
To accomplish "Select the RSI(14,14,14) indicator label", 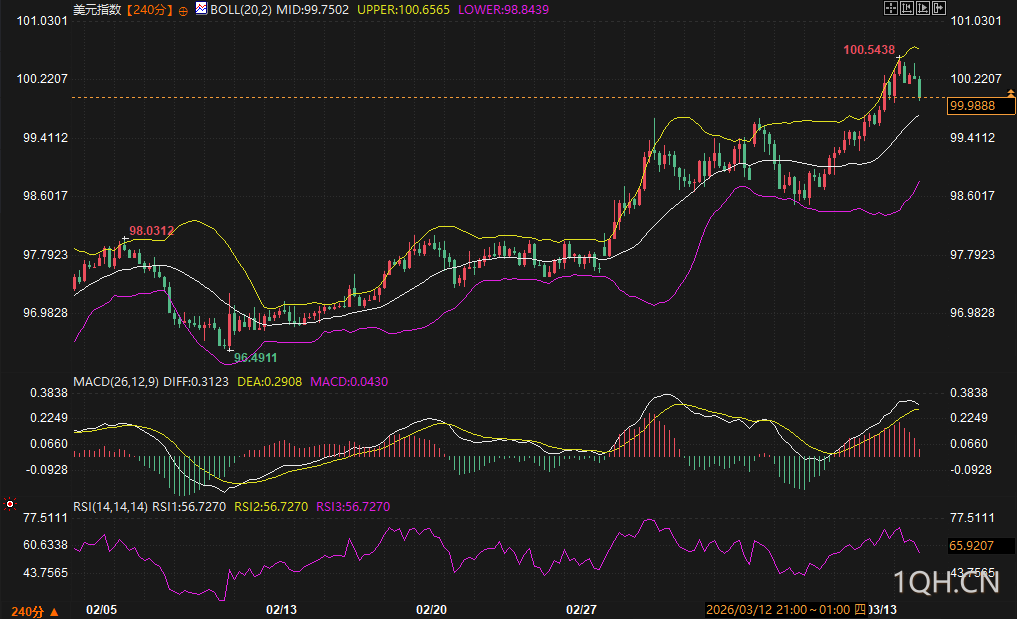I will [x=110, y=507].
